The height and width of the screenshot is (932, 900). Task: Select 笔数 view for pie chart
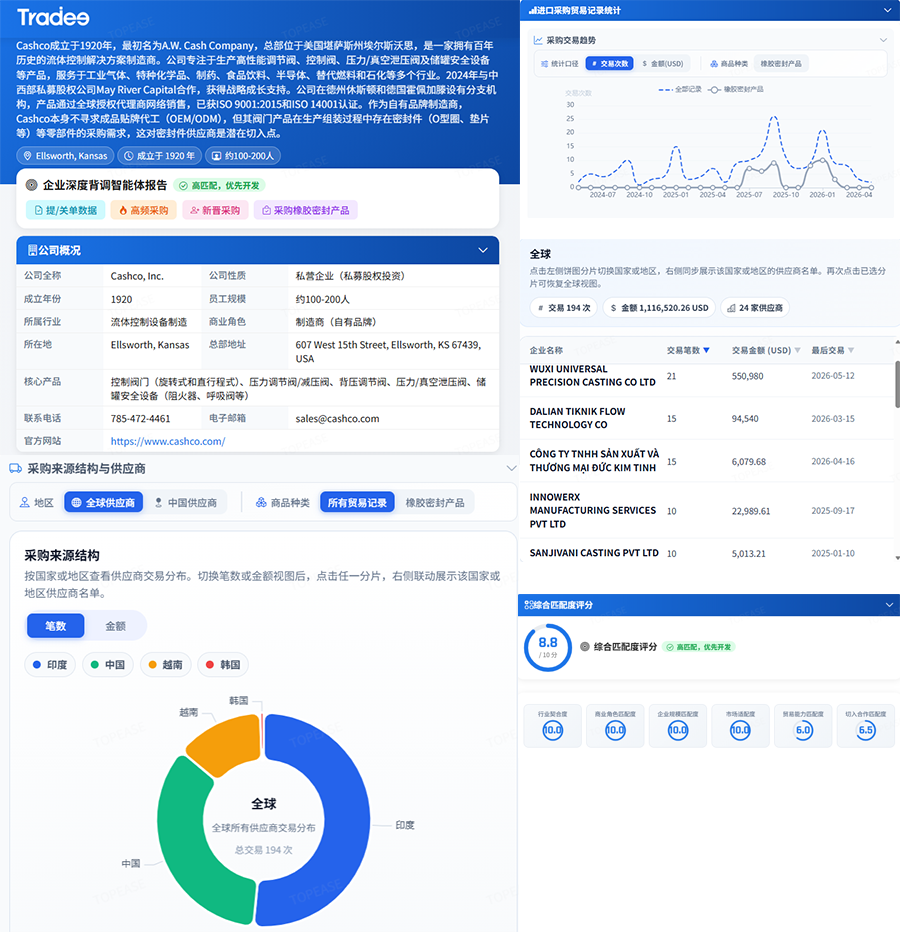(55, 626)
